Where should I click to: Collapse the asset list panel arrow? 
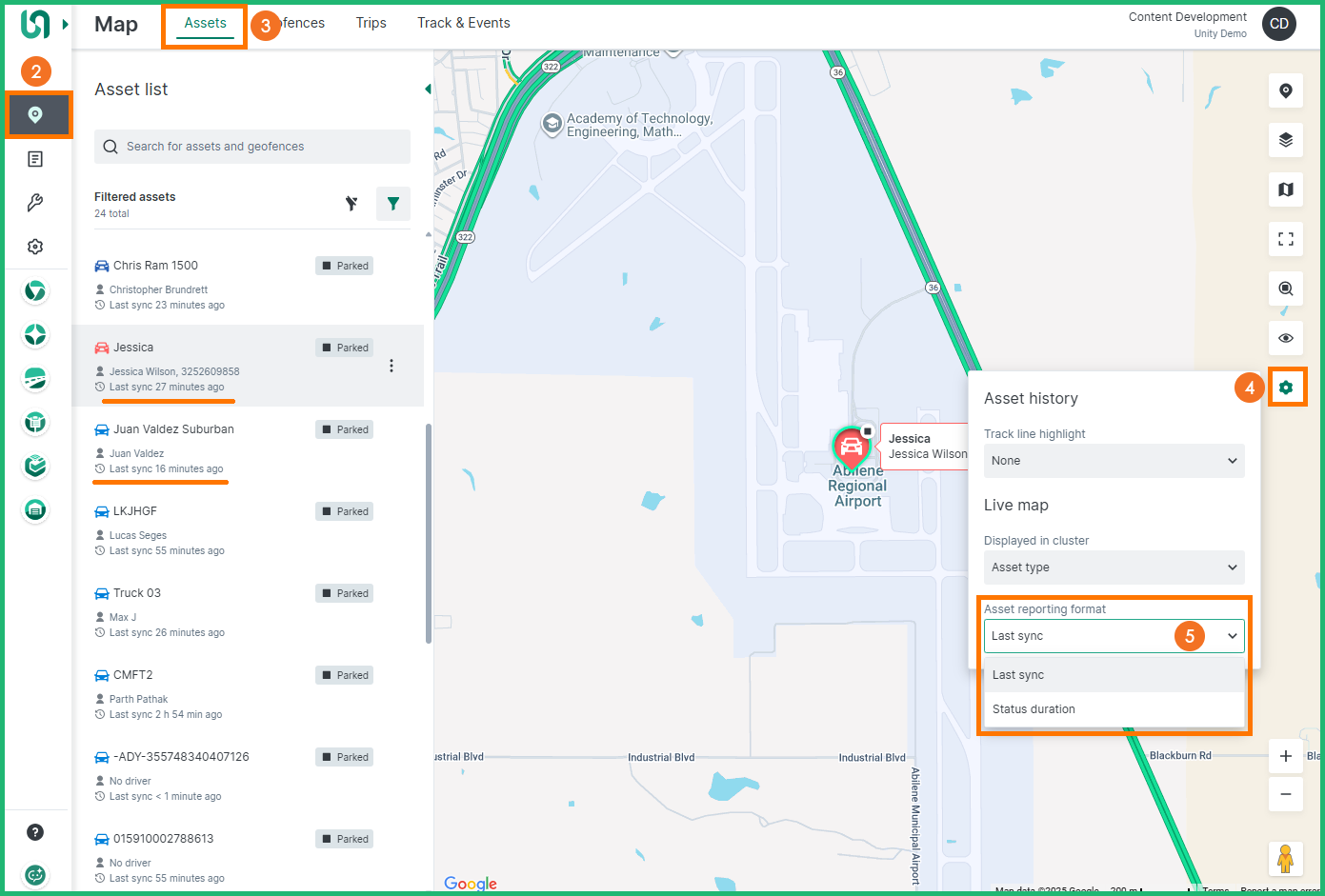(x=428, y=90)
